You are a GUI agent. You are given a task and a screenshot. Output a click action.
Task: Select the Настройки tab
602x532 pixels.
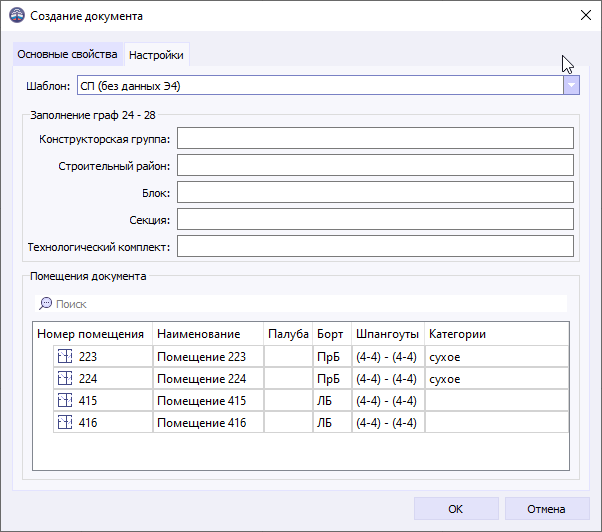[x=156, y=55]
